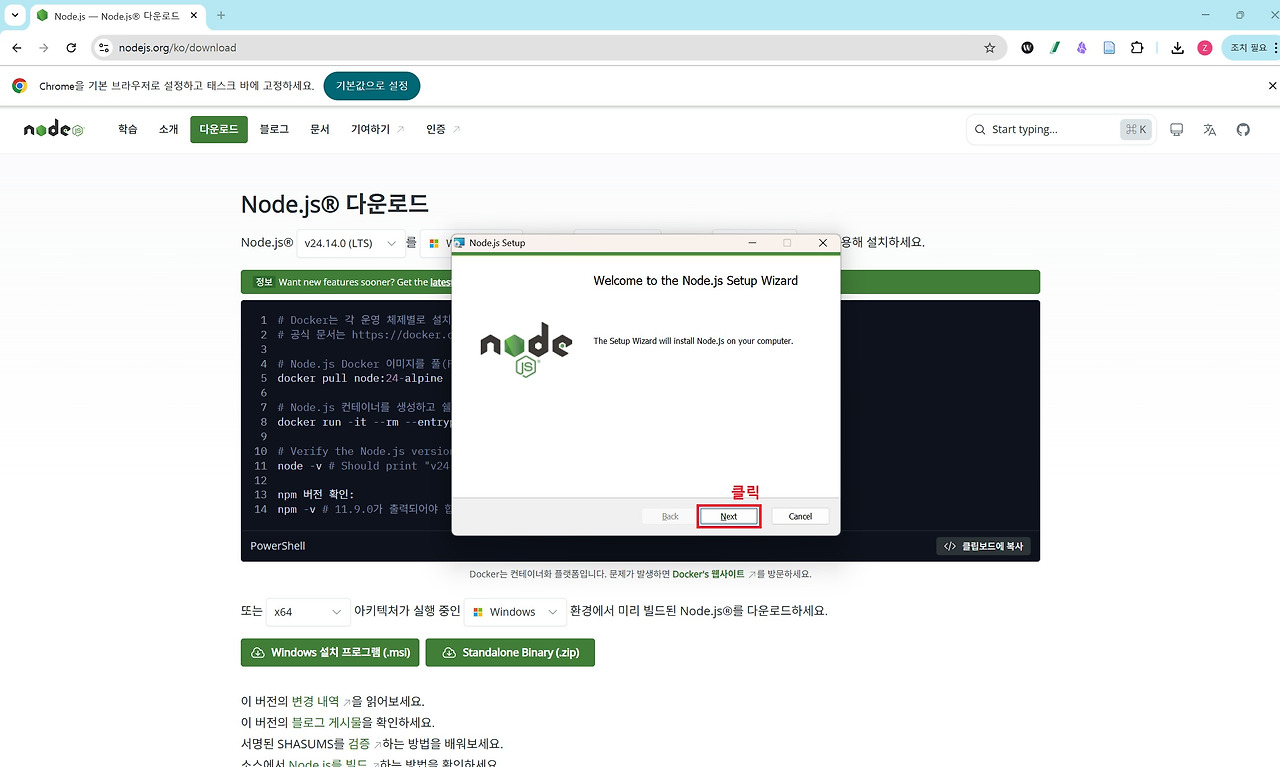Image resolution: width=1280 pixels, height=767 pixels.
Task: Download the Standalone Binary (.zip)
Action: (510, 652)
